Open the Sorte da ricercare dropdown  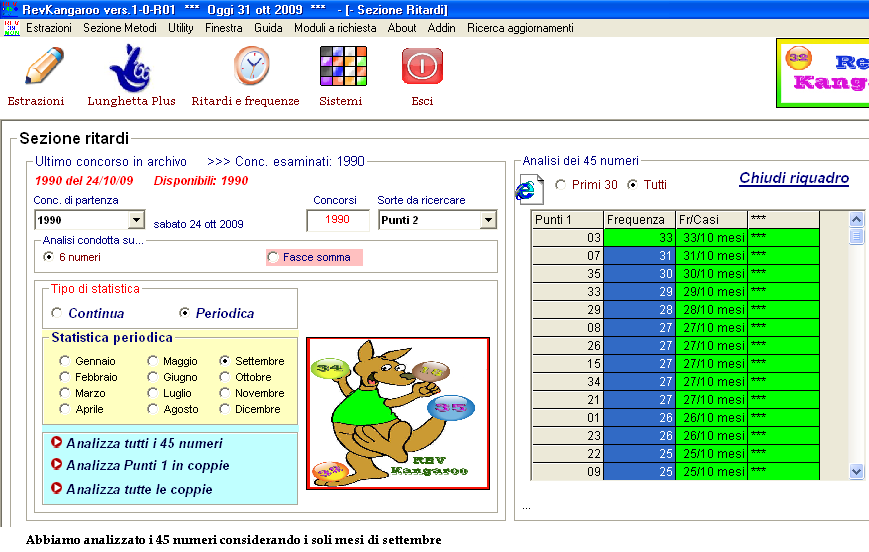pos(488,220)
